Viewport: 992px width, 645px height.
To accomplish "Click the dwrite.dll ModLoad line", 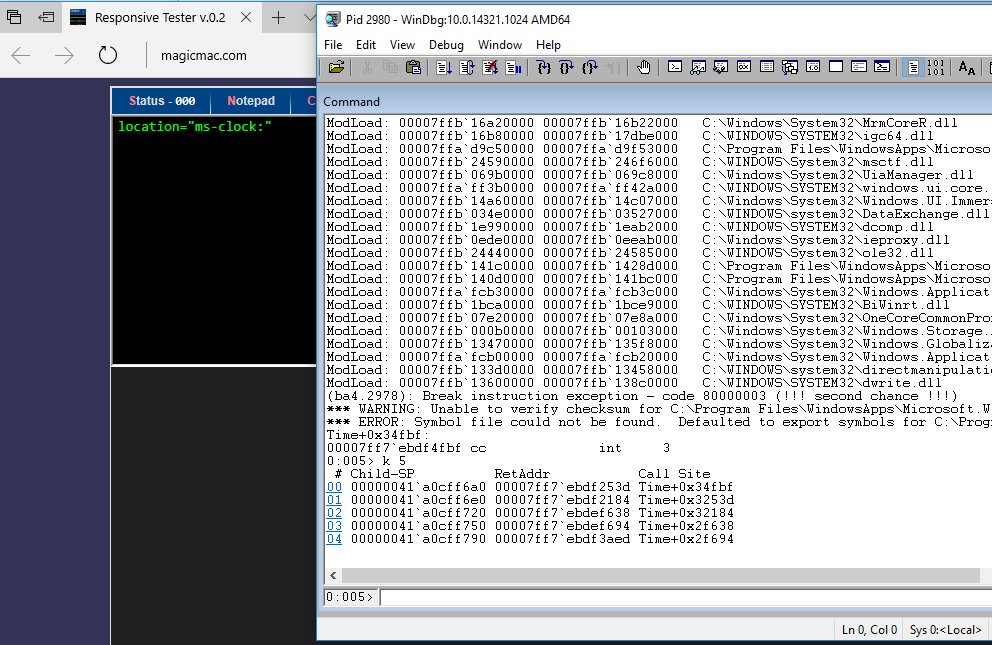I will (634, 383).
